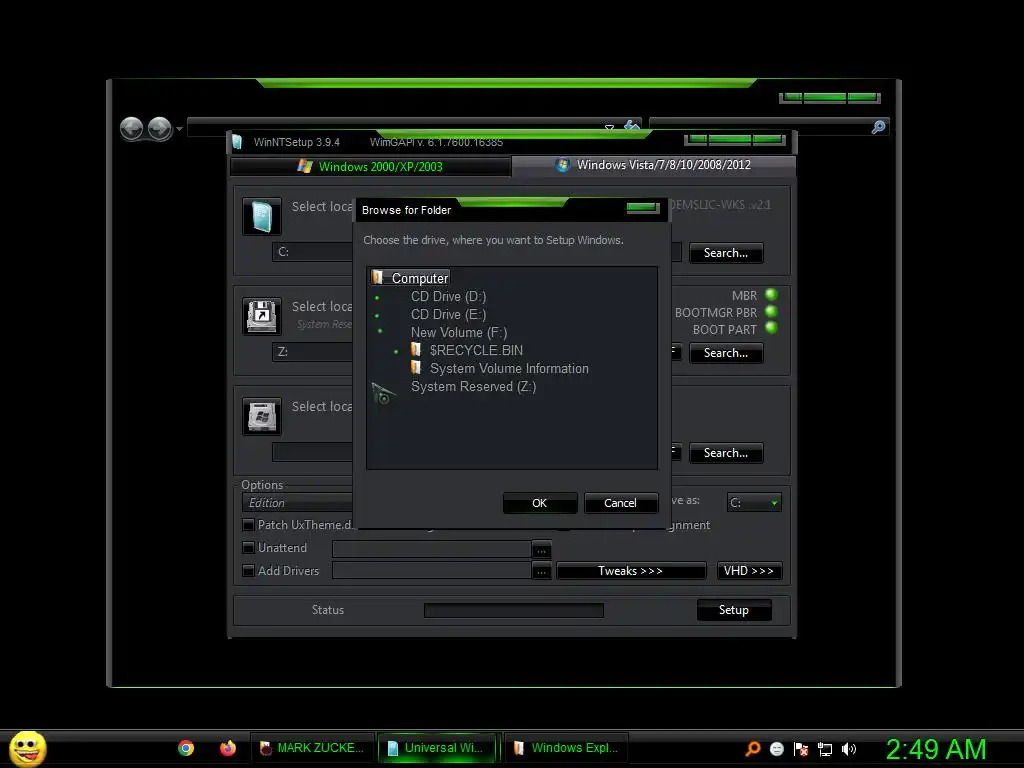Viewport: 1024px width, 768px height.
Task: Open Windows Expl... taskbar item
Action: (x=567, y=748)
